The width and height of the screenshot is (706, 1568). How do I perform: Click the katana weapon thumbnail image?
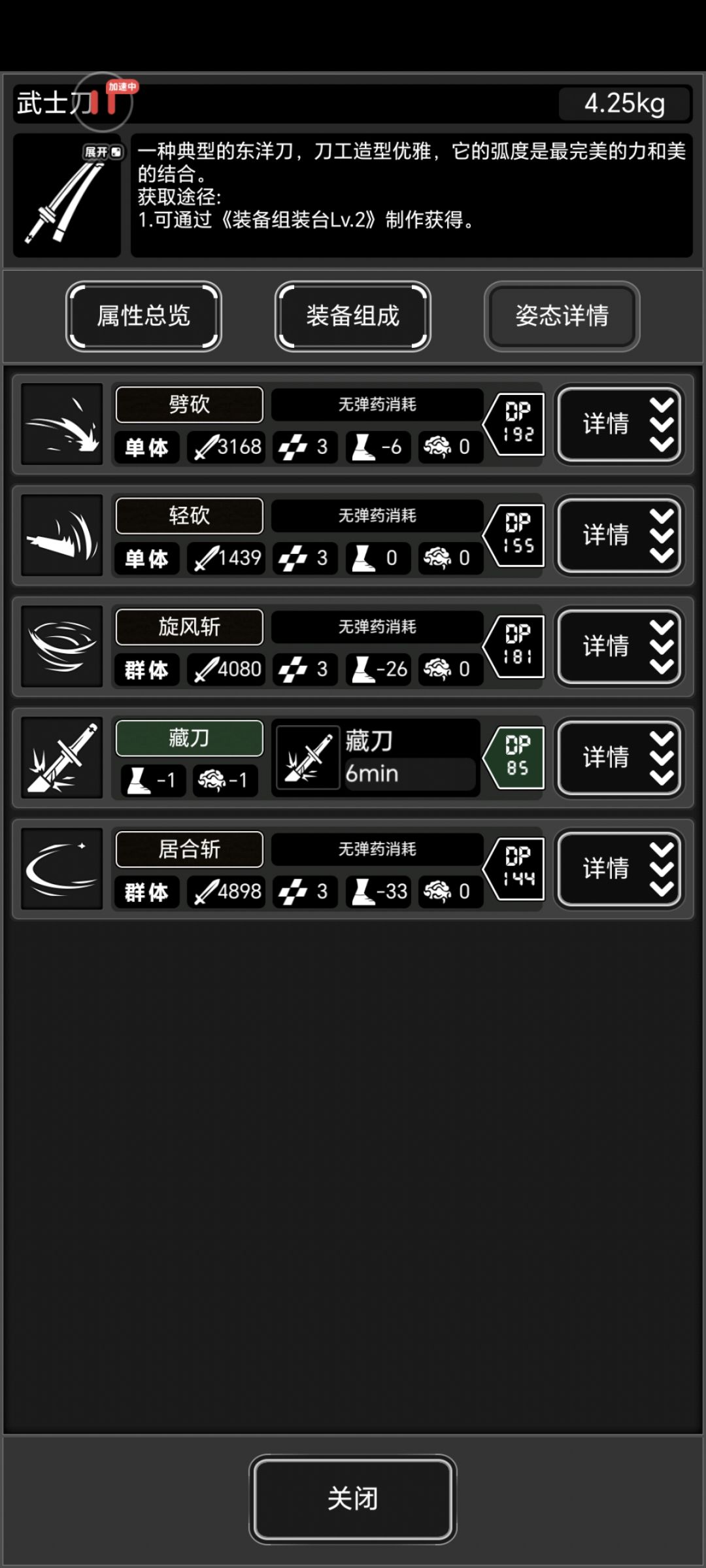[67, 196]
